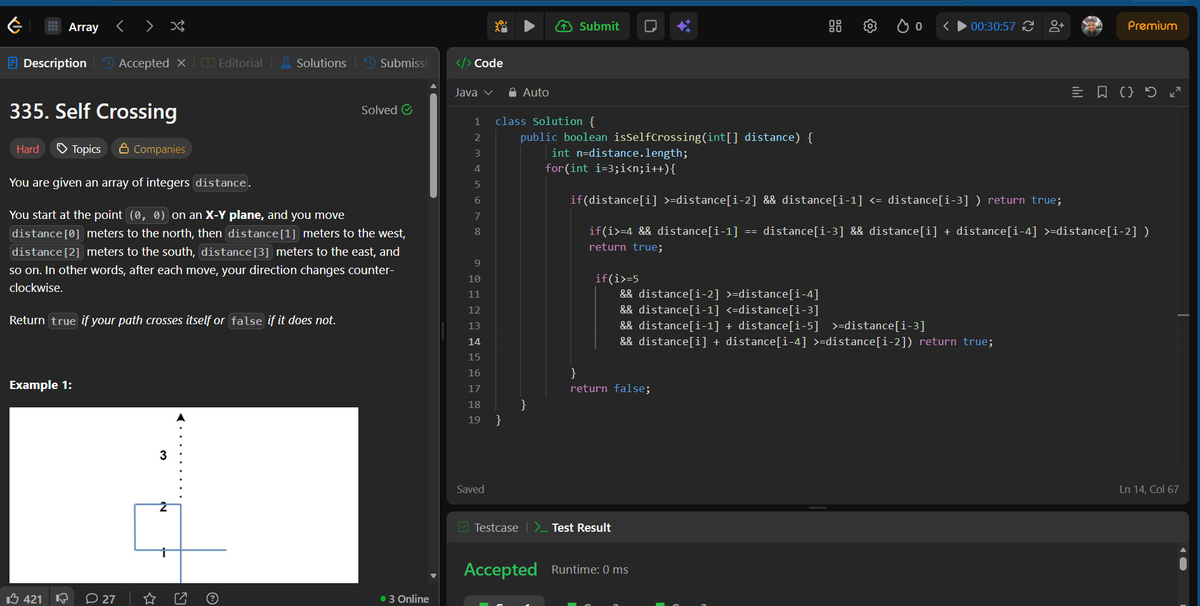Click the Solved status indicator
This screenshot has width=1200, height=606.
click(x=386, y=110)
